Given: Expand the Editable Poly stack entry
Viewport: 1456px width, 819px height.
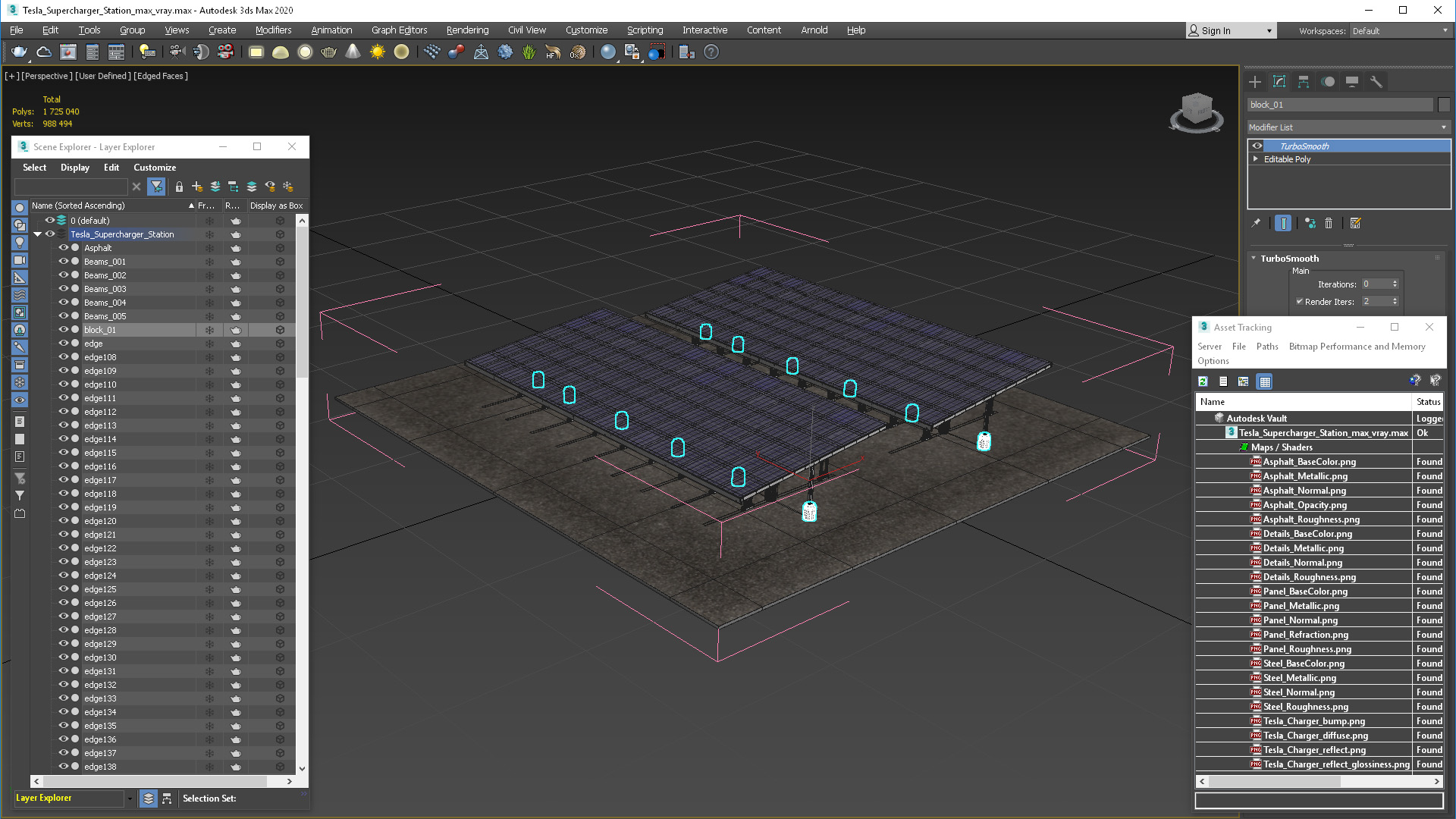Looking at the screenshot, I should [1256, 159].
